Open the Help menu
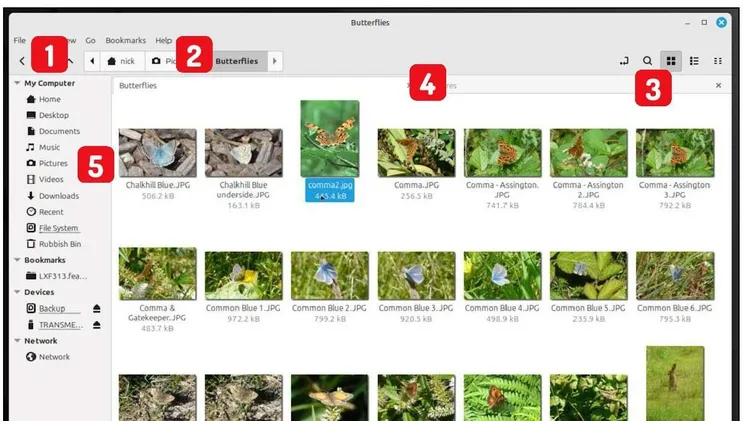Screen dimensions: 750x421 [164, 40]
